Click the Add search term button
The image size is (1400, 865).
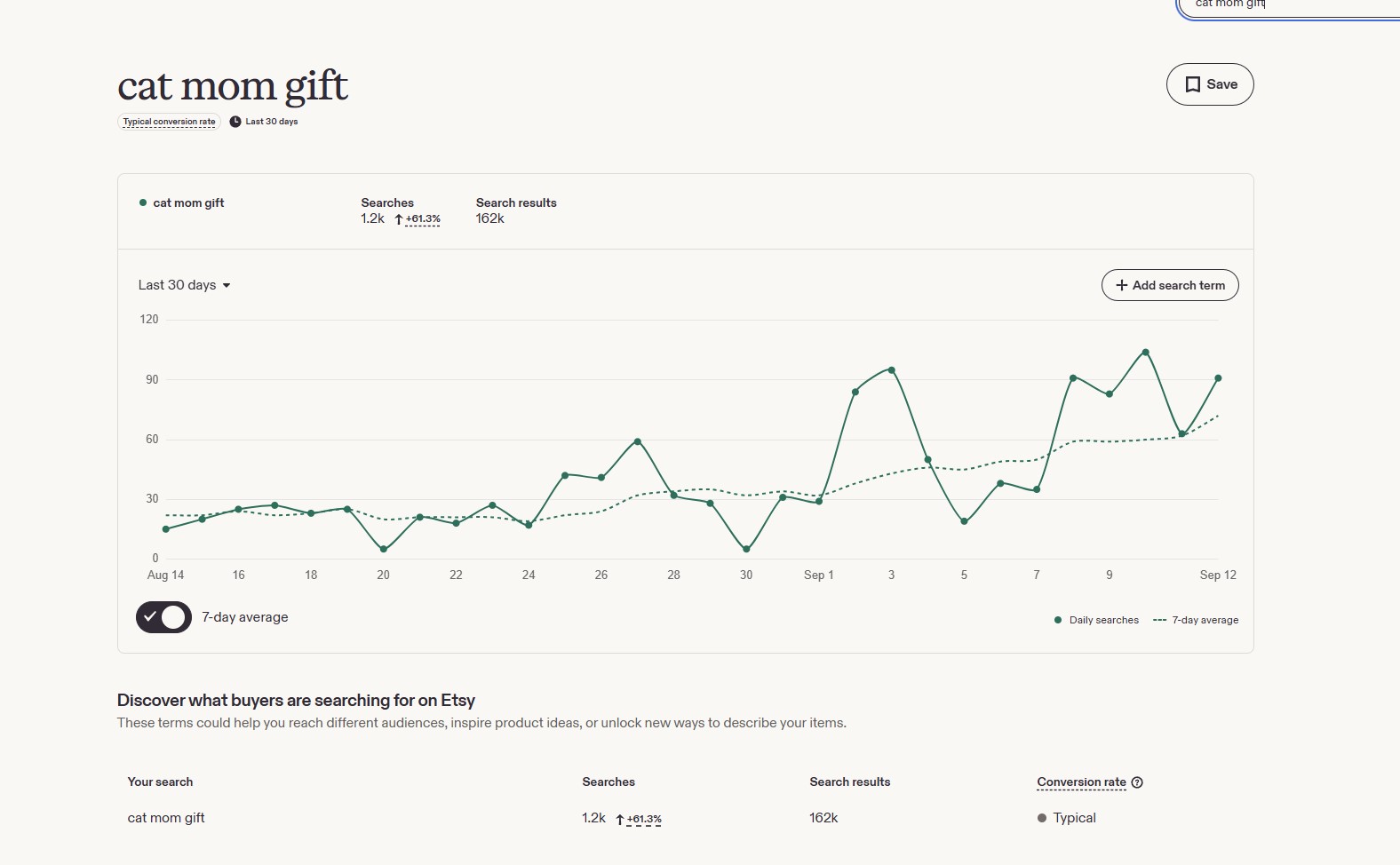coord(1170,285)
